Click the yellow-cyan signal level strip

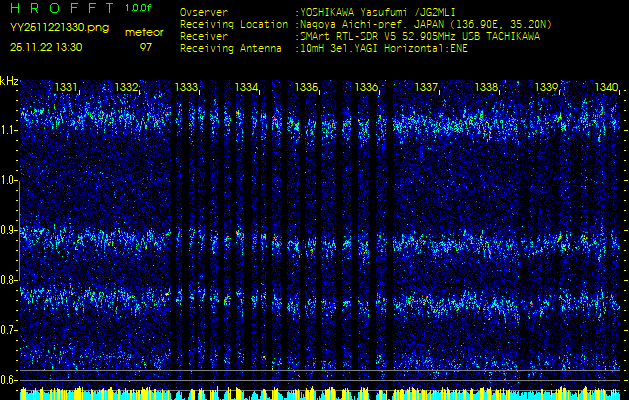pyautogui.click(x=314, y=393)
